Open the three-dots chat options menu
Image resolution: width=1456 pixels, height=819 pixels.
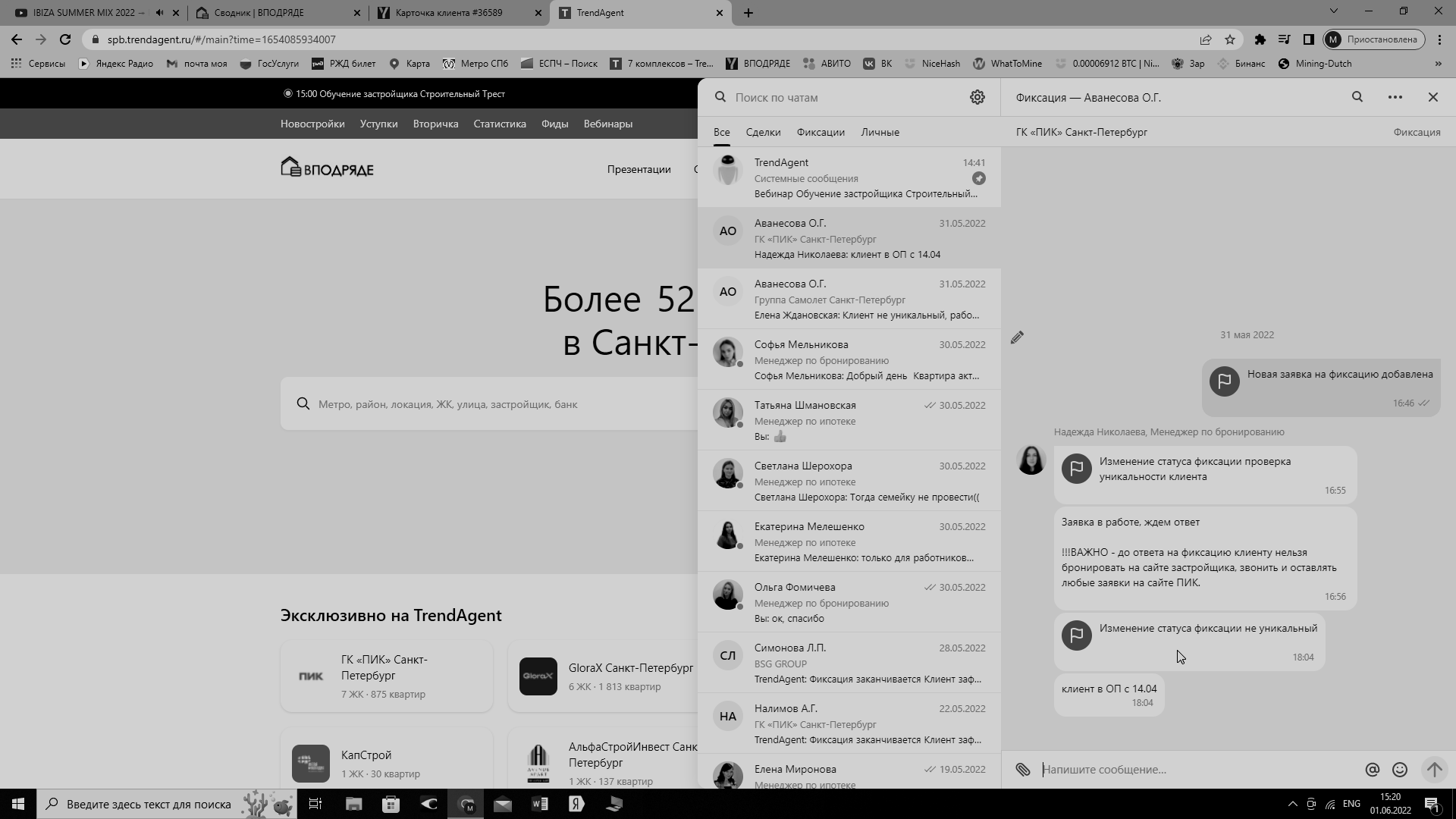(x=1395, y=97)
